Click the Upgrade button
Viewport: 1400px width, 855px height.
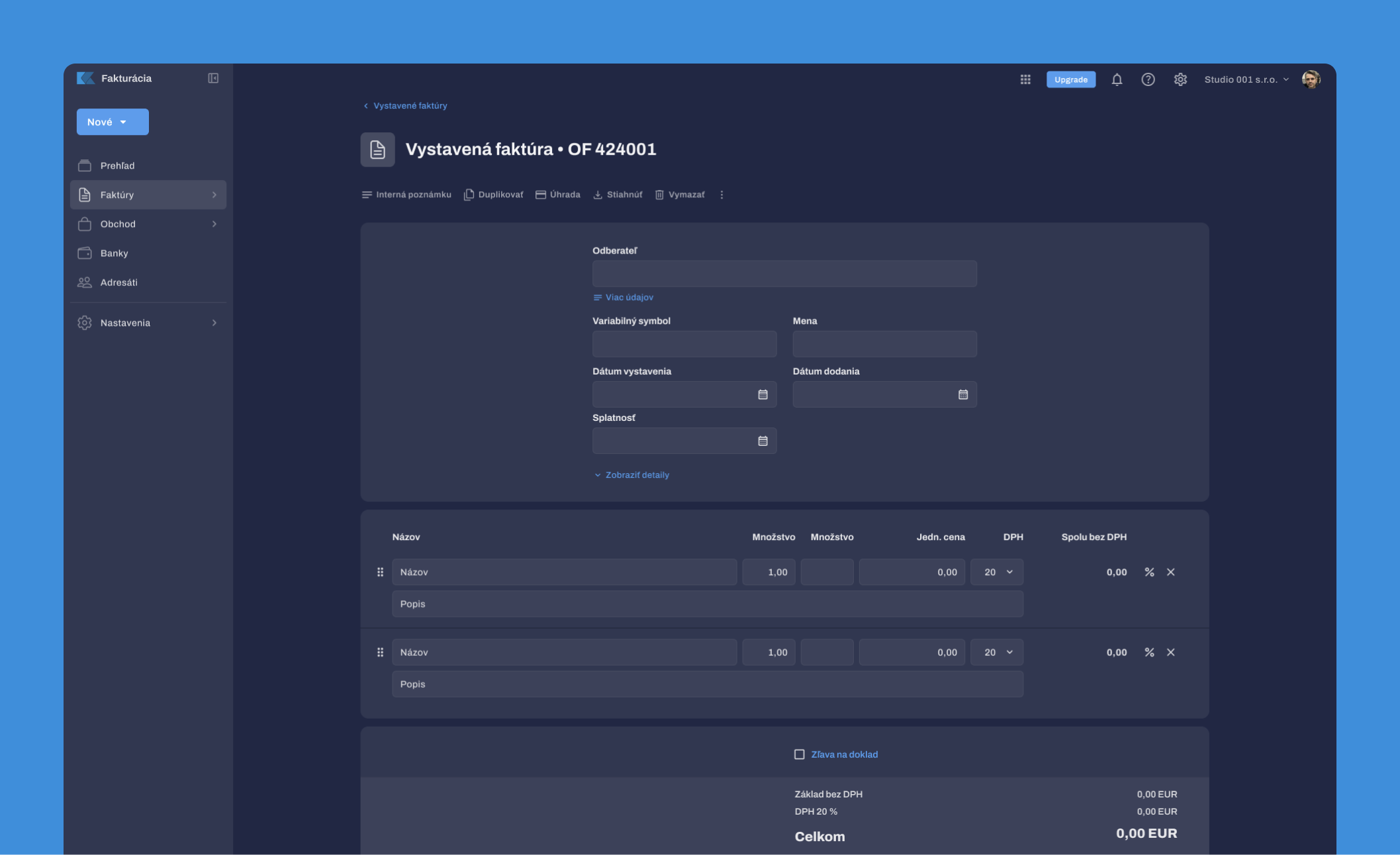tap(1070, 79)
